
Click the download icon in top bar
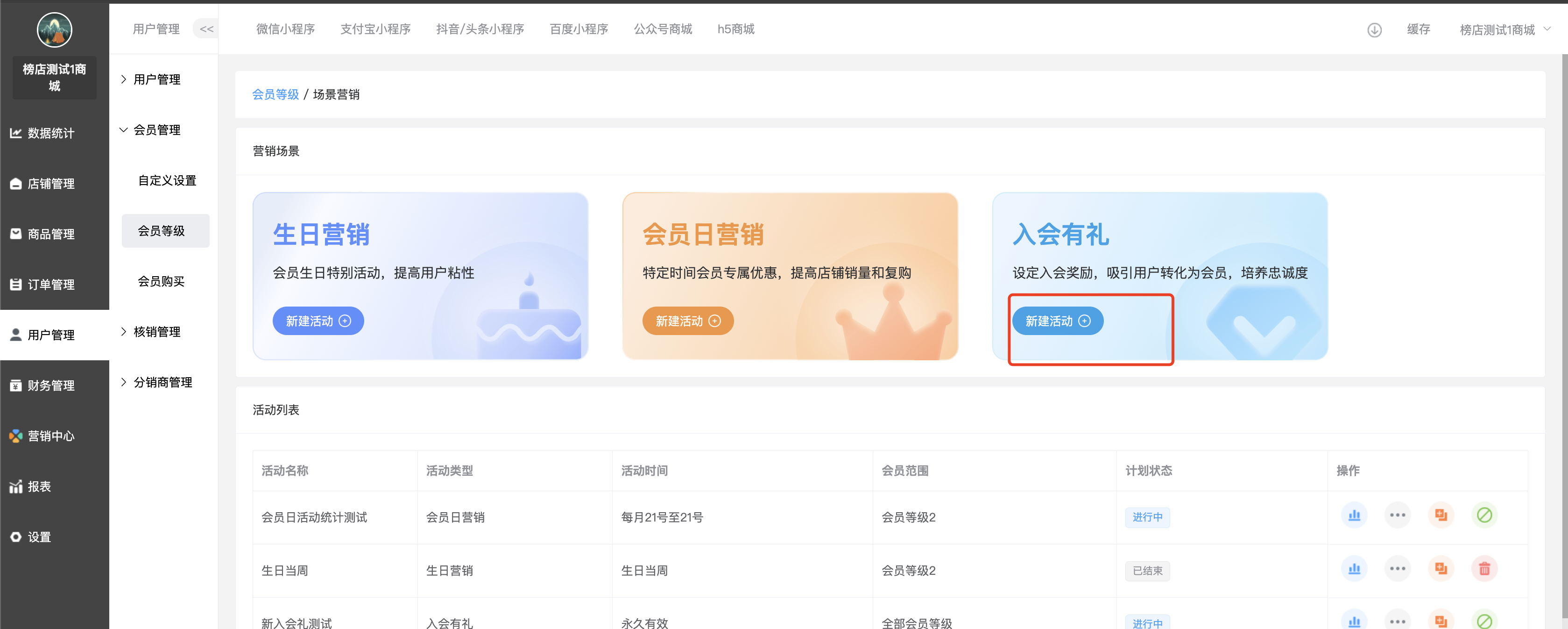coord(1374,30)
